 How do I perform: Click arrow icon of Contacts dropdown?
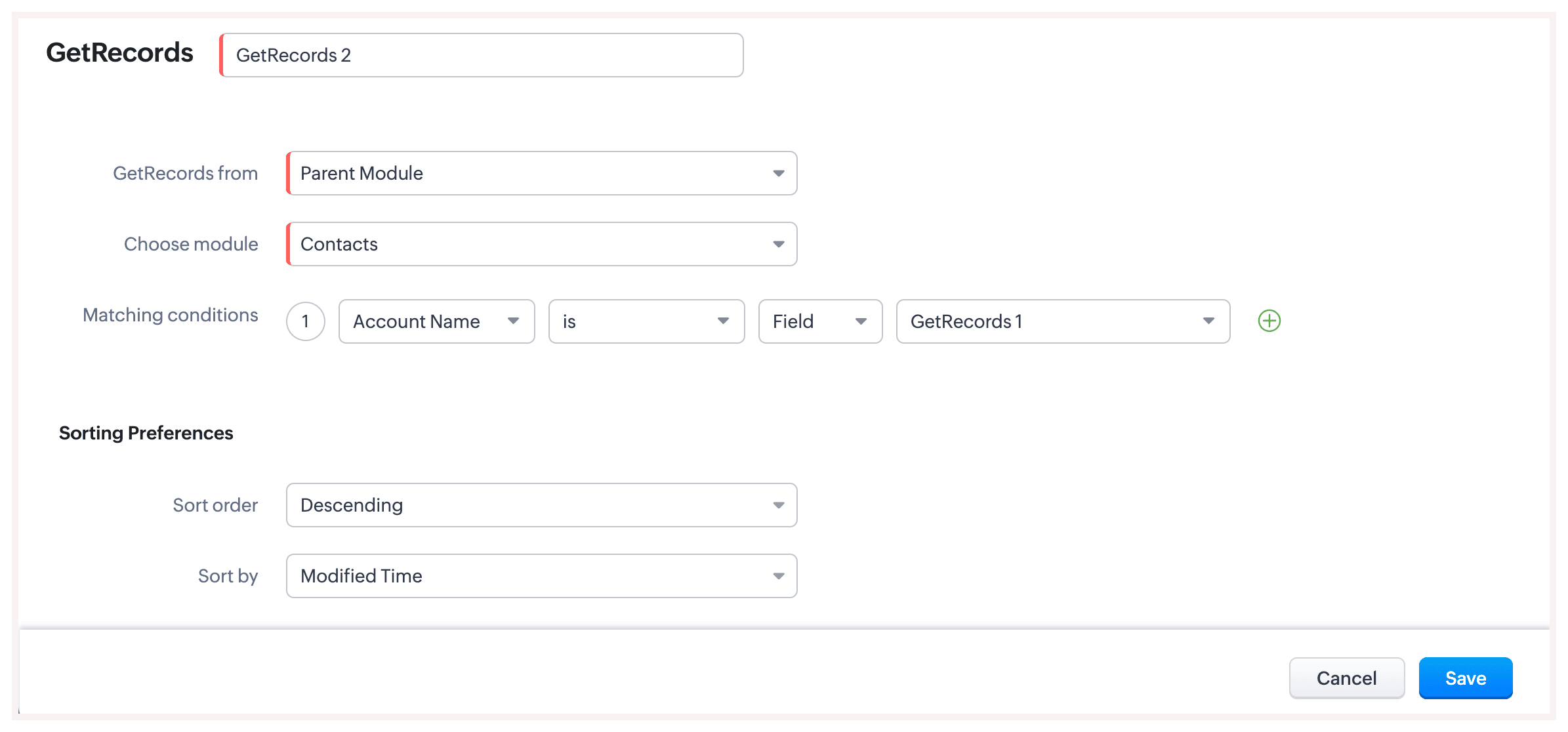click(778, 245)
